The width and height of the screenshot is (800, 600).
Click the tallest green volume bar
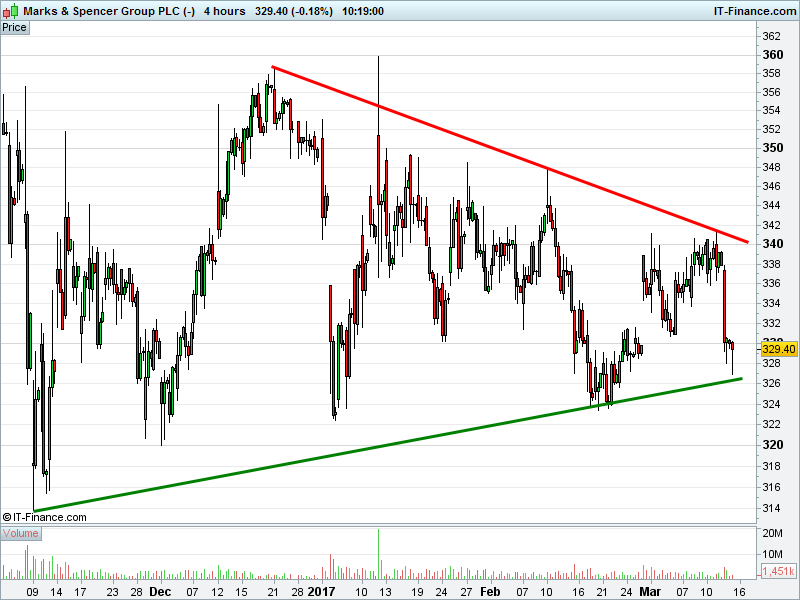[x=379, y=554]
